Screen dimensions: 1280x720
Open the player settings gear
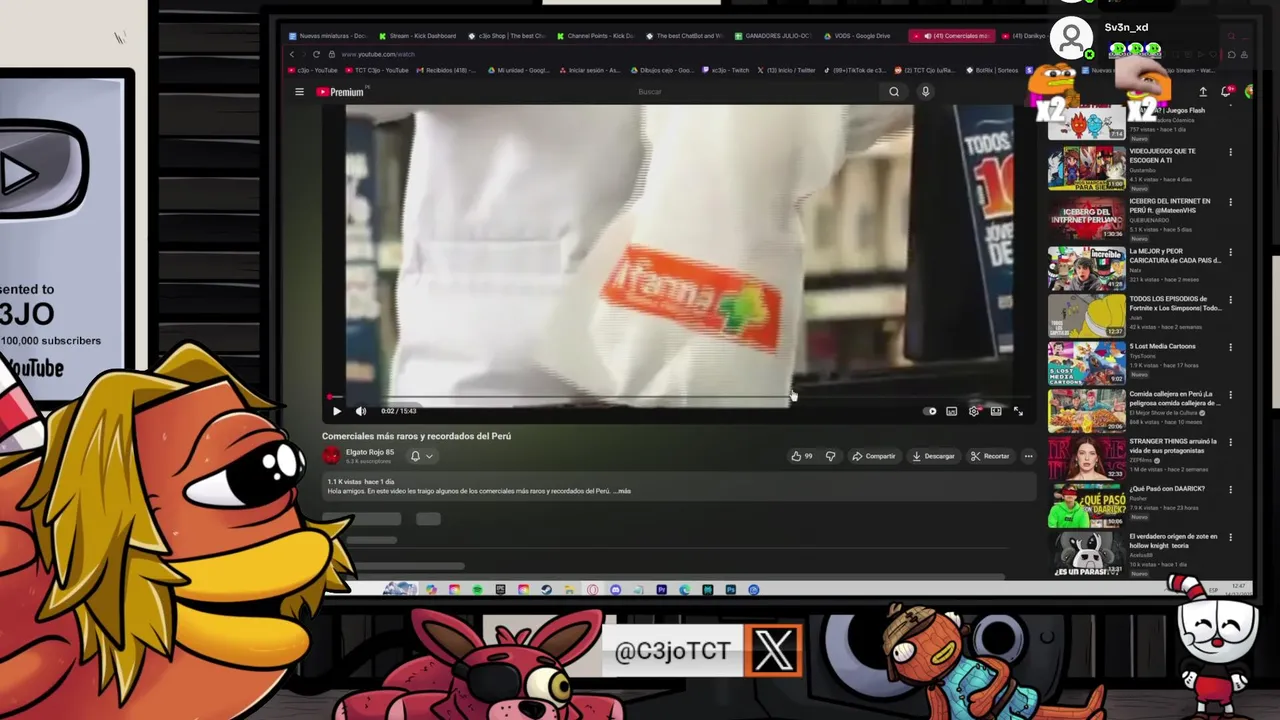point(974,411)
